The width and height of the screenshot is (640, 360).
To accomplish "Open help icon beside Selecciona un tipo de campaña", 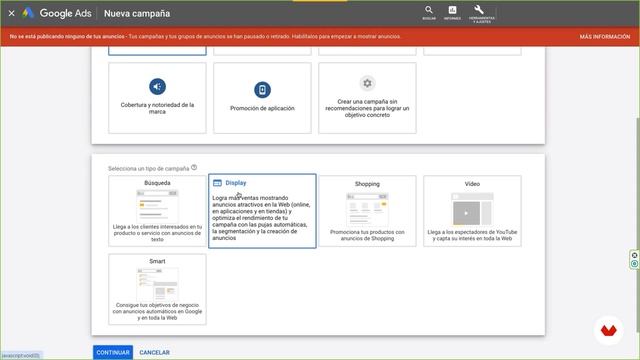I will click(x=194, y=167).
